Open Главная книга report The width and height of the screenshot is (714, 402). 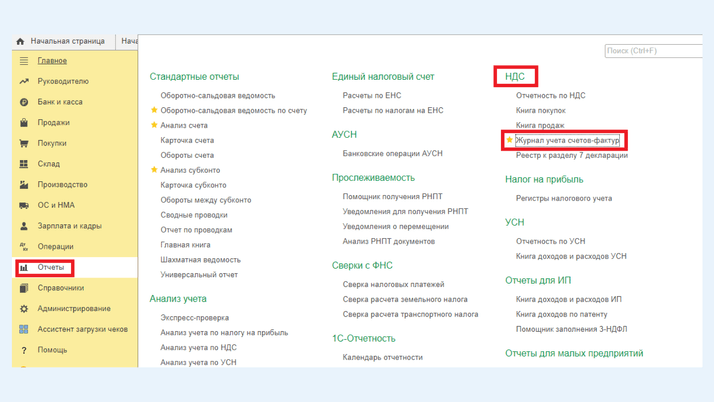185,245
